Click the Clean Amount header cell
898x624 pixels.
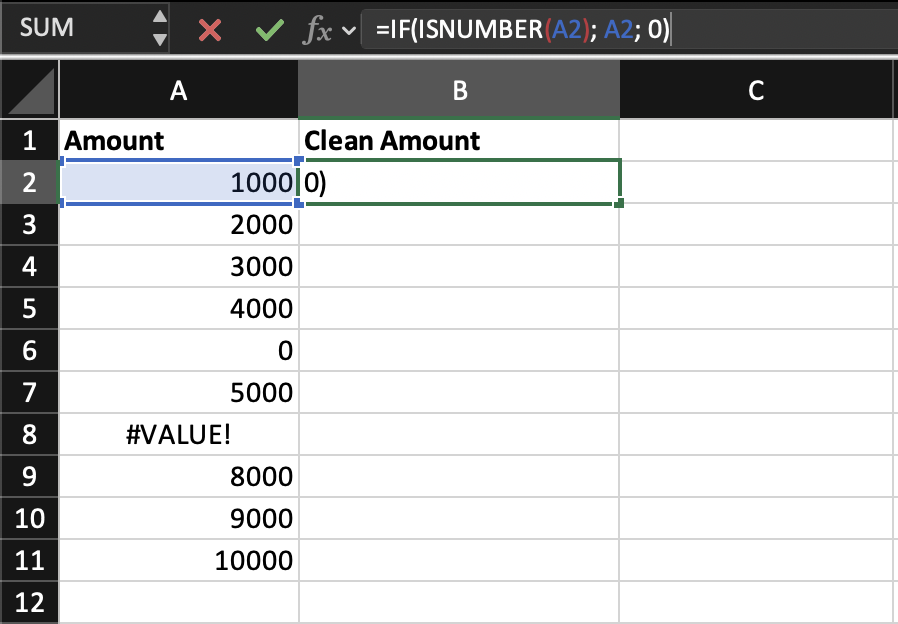click(459, 140)
